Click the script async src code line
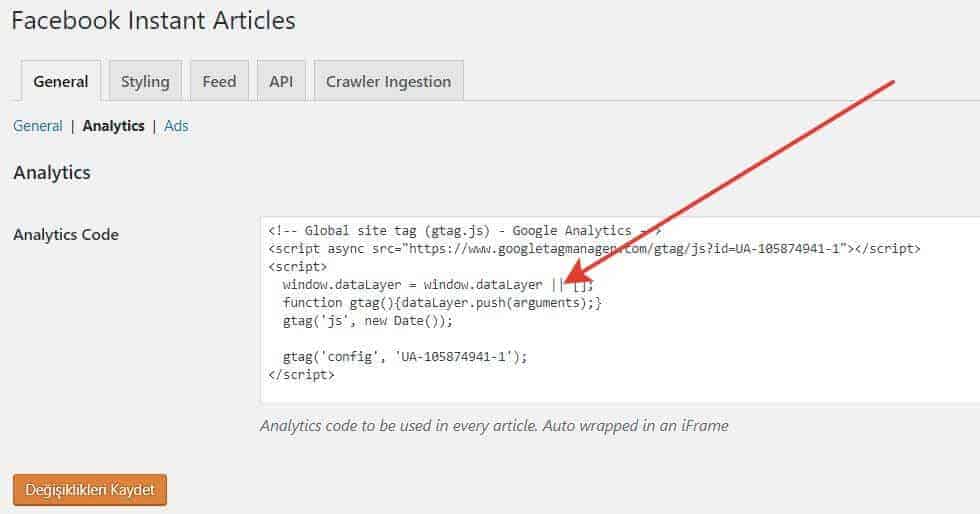Viewport: 980px width, 514px height. point(594,249)
